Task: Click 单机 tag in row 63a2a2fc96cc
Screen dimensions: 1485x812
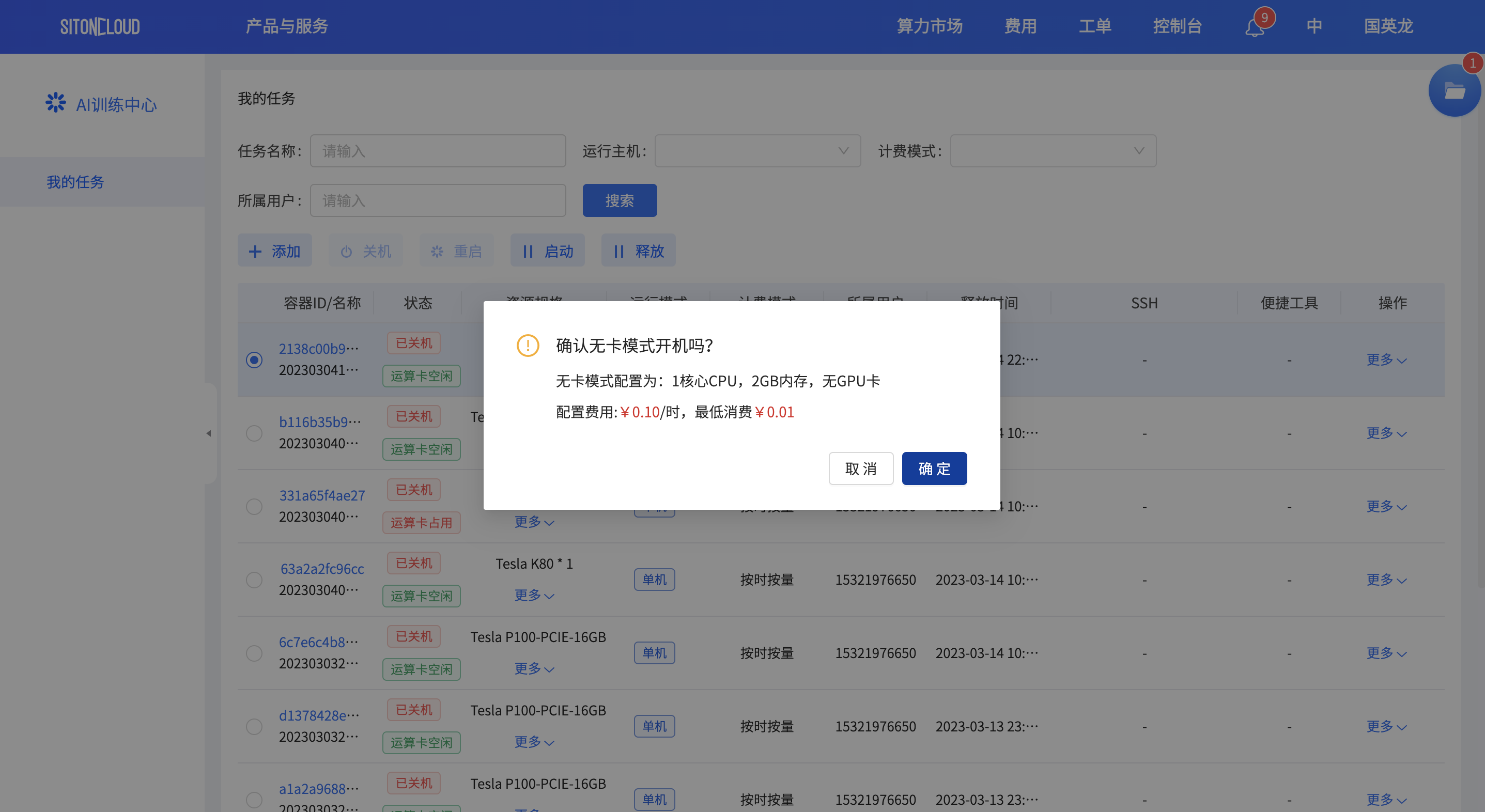Action: tap(654, 579)
